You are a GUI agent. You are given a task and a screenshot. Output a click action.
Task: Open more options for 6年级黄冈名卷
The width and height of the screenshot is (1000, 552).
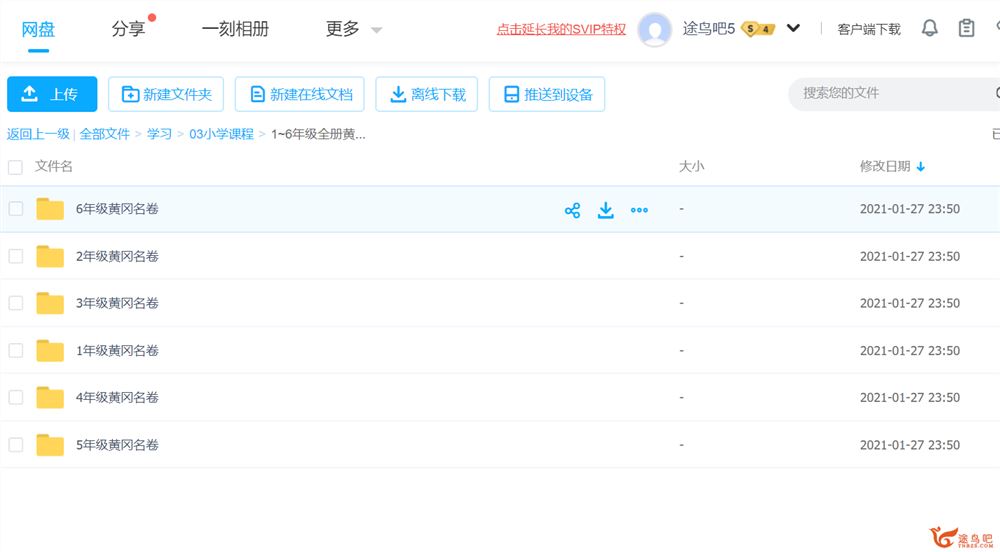[x=639, y=210]
